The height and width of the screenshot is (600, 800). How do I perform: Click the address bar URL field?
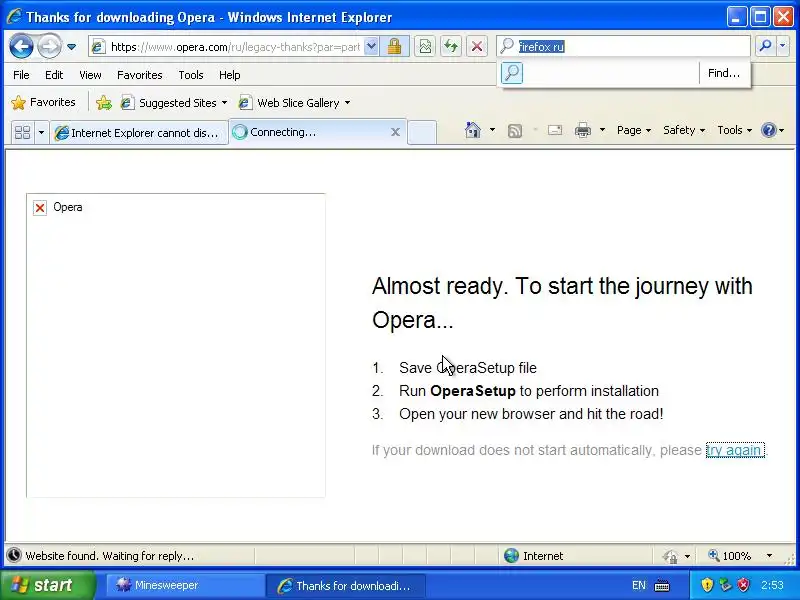coord(235,47)
